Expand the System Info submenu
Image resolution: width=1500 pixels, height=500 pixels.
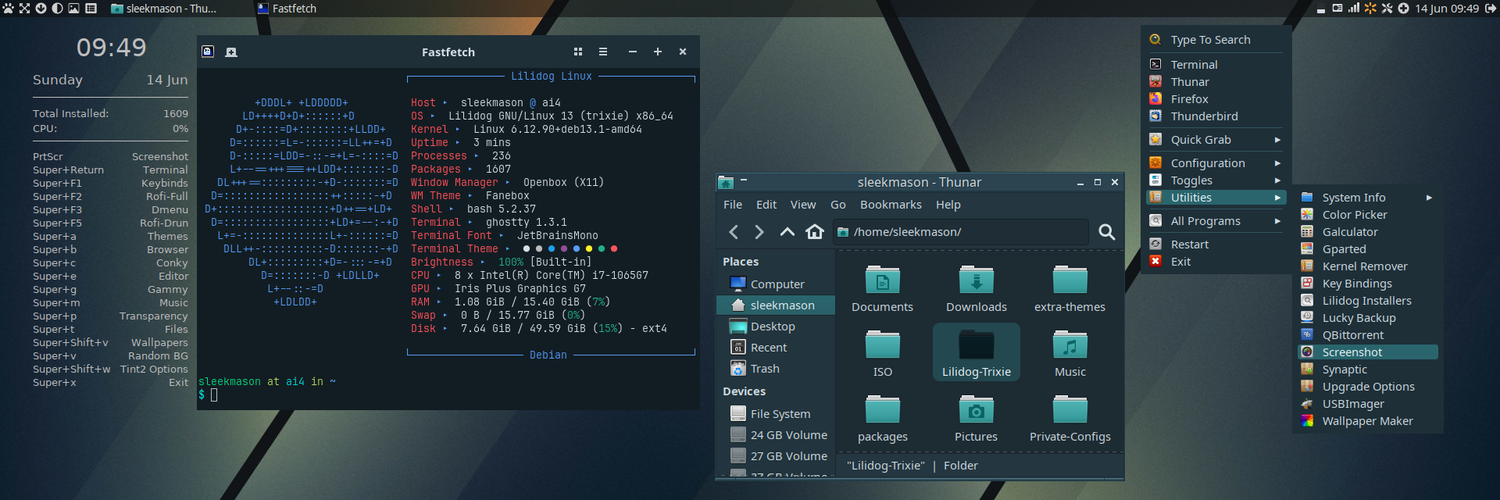[x=1367, y=197]
